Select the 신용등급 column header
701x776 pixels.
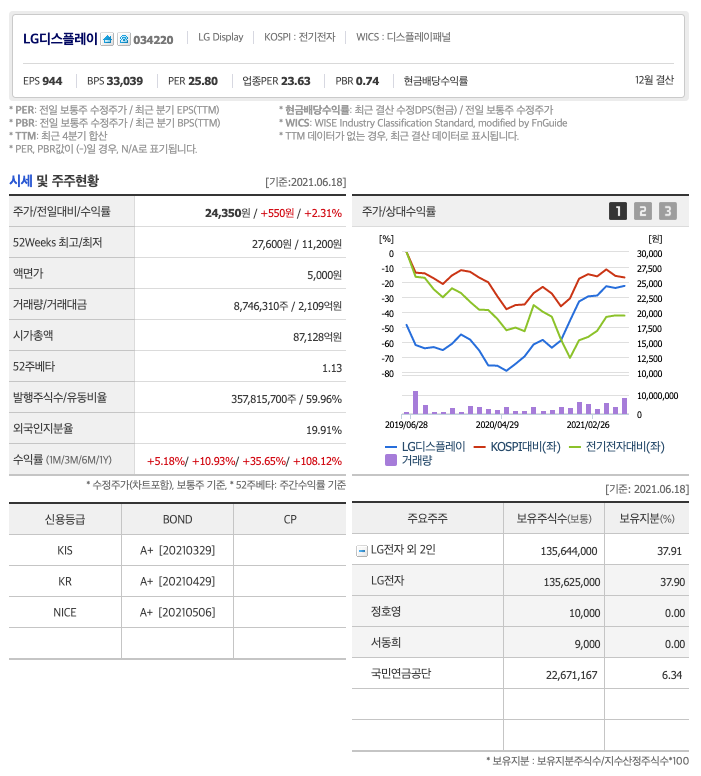(x=65, y=519)
